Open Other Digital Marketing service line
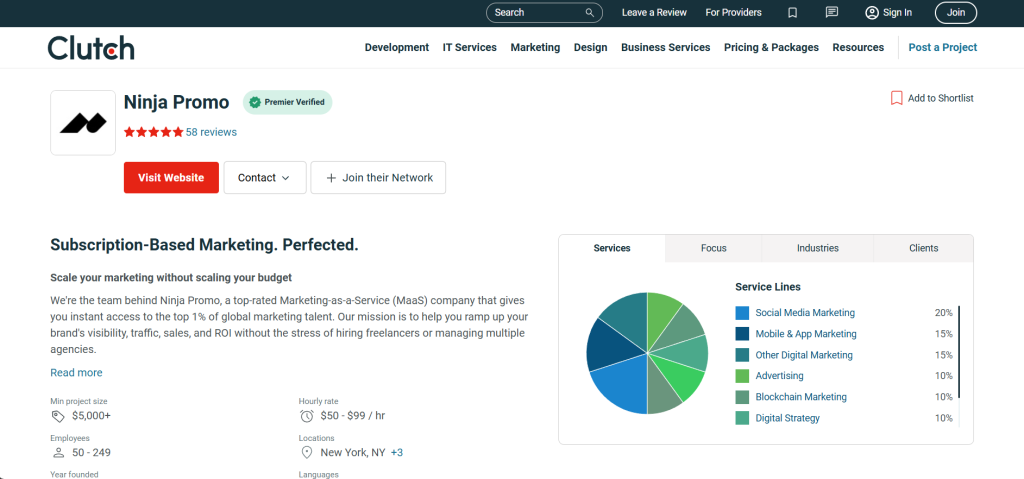 tap(804, 355)
